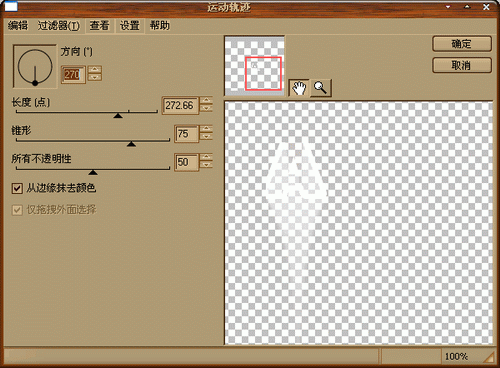Click the navigator preview thumbnail

tap(255, 66)
